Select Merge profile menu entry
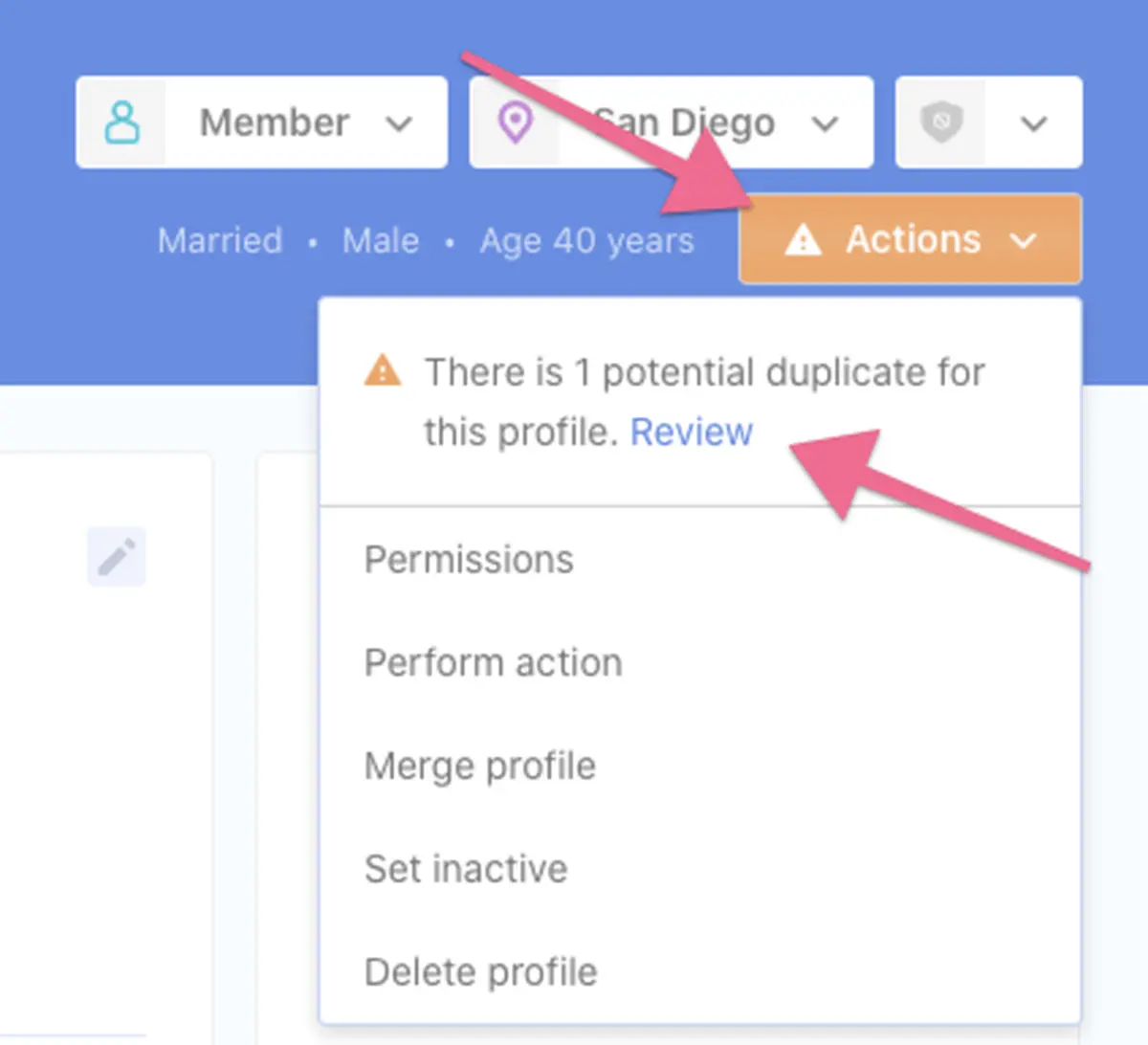This screenshot has width=1148, height=1045. point(480,766)
